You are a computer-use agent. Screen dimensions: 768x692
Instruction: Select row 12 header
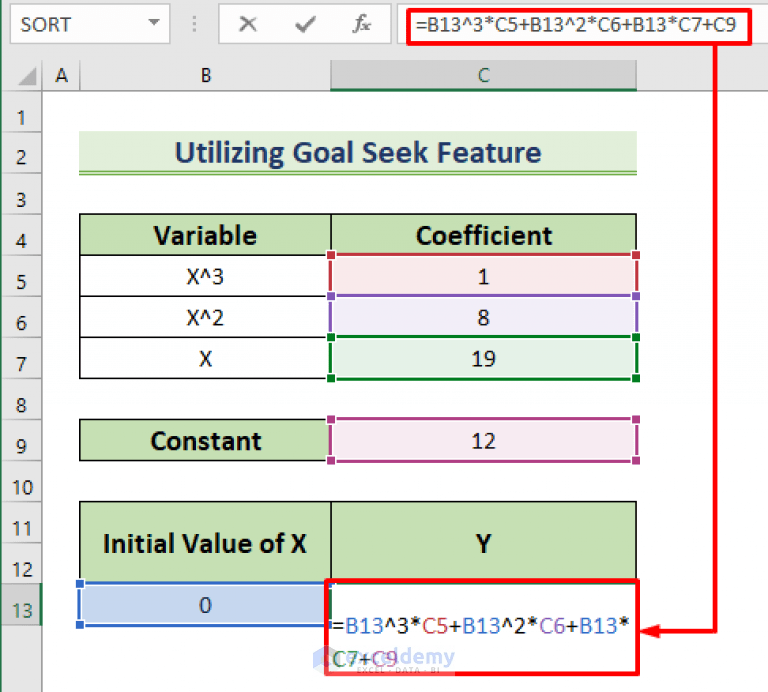(x=21, y=564)
